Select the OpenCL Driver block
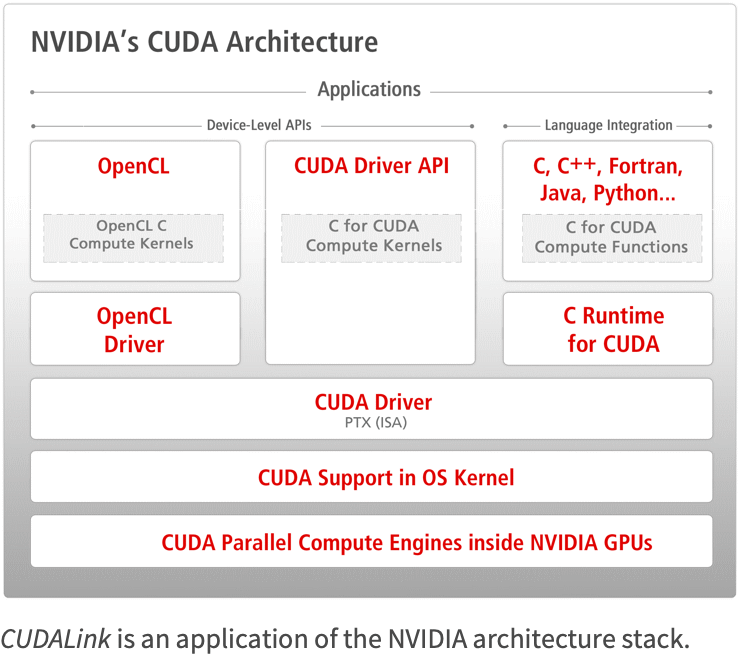 pyautogui.click(x=135, y=330)
